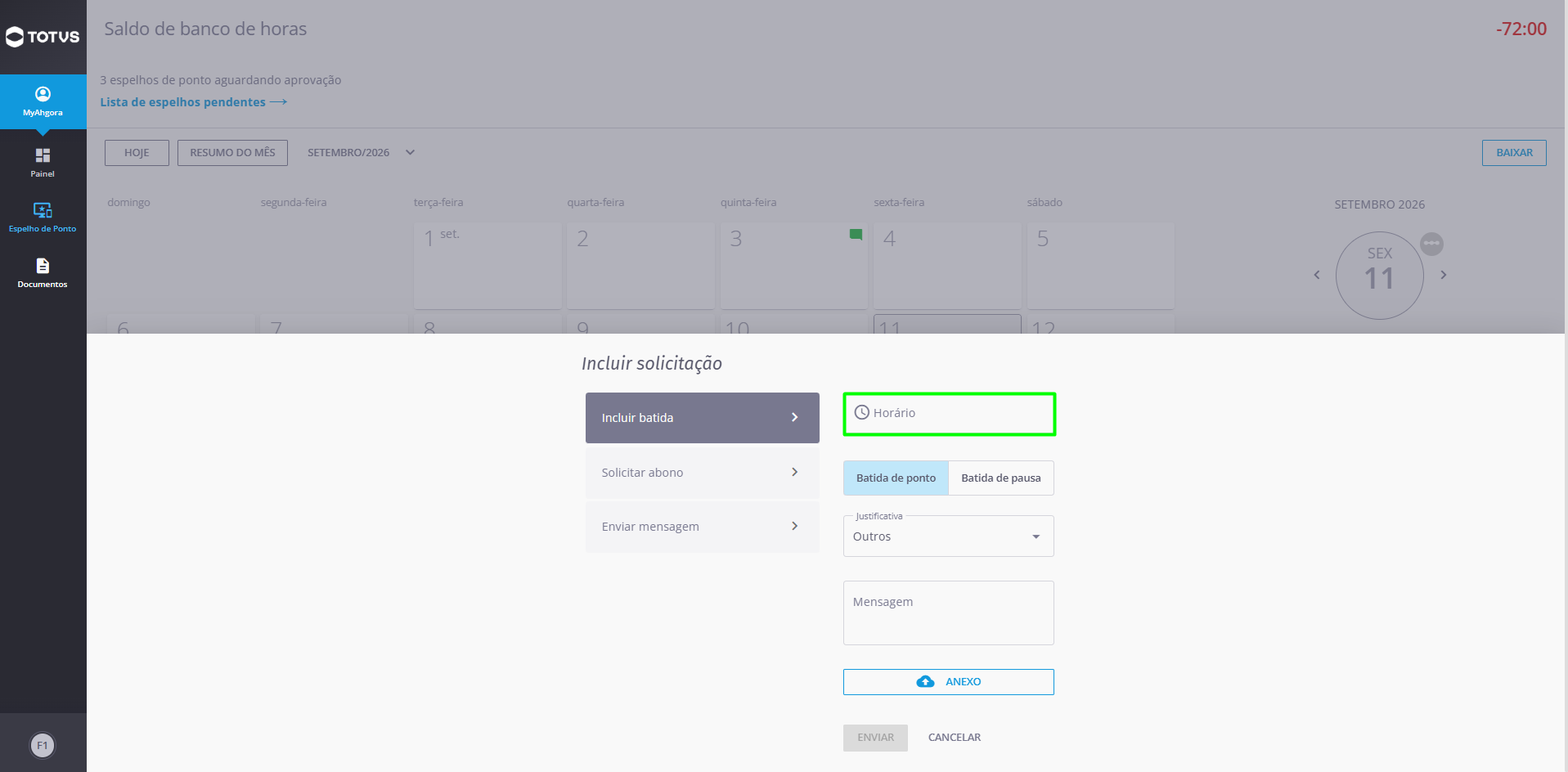The image size is (1568, 772).
Task: Select Batida de pausa option
Action: point(1001,478)
